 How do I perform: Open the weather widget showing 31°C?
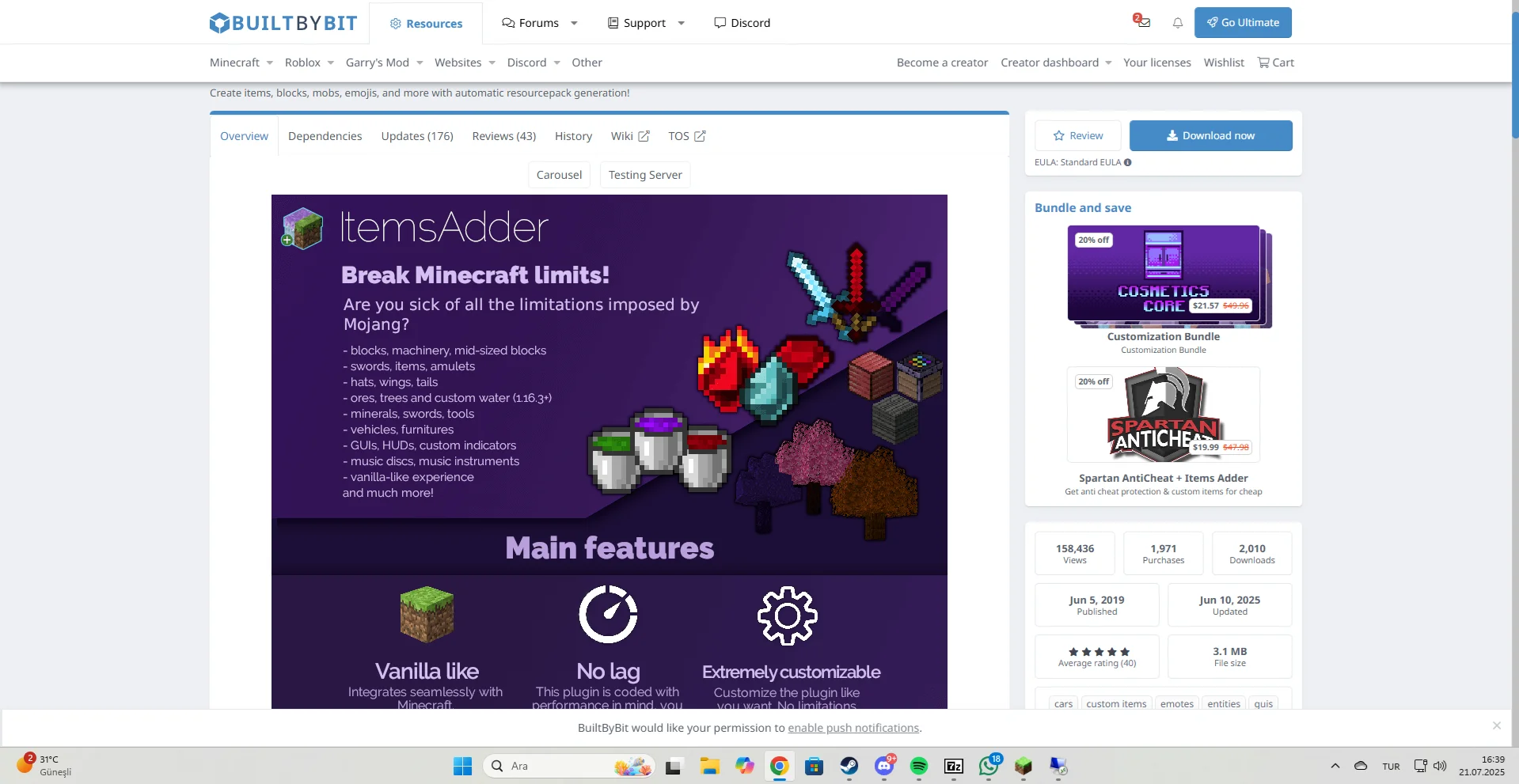pyautogui.click(x=46, y=765)
